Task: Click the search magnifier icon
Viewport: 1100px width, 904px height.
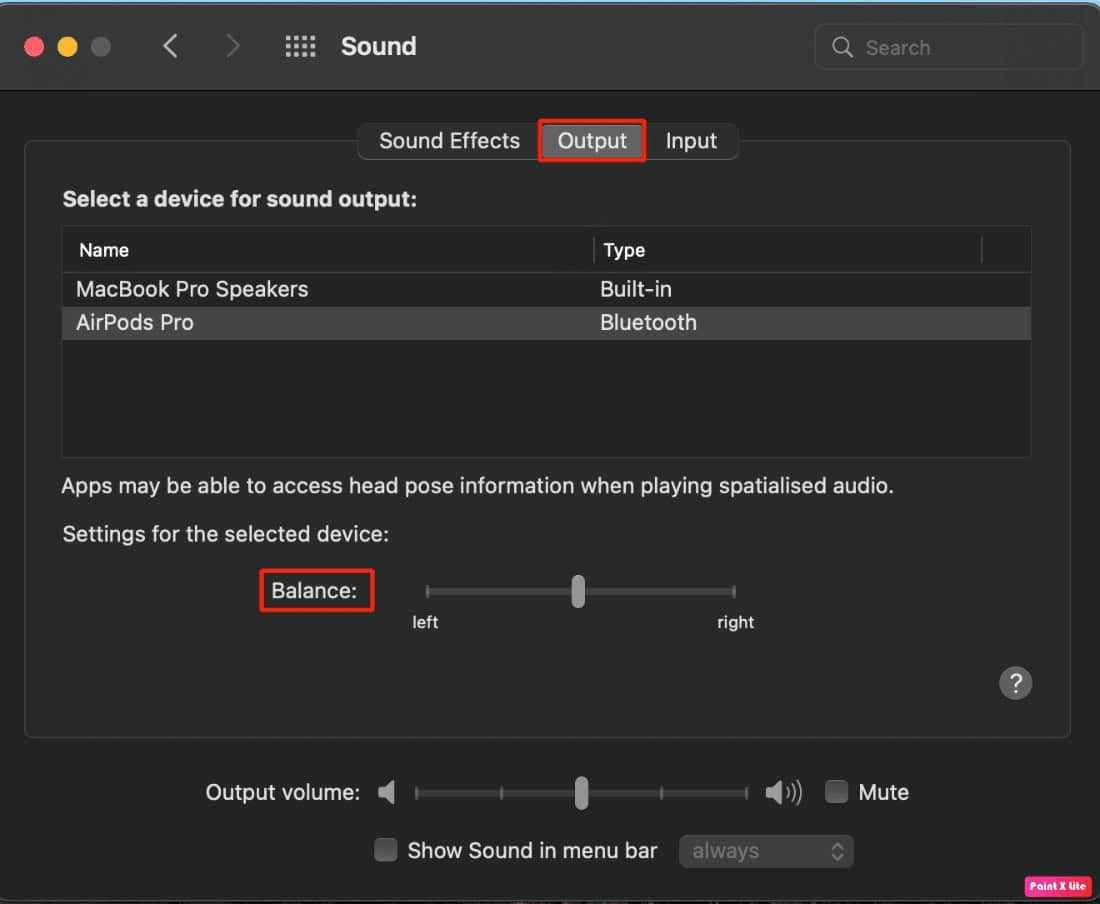Action: [x=842, y=47]
